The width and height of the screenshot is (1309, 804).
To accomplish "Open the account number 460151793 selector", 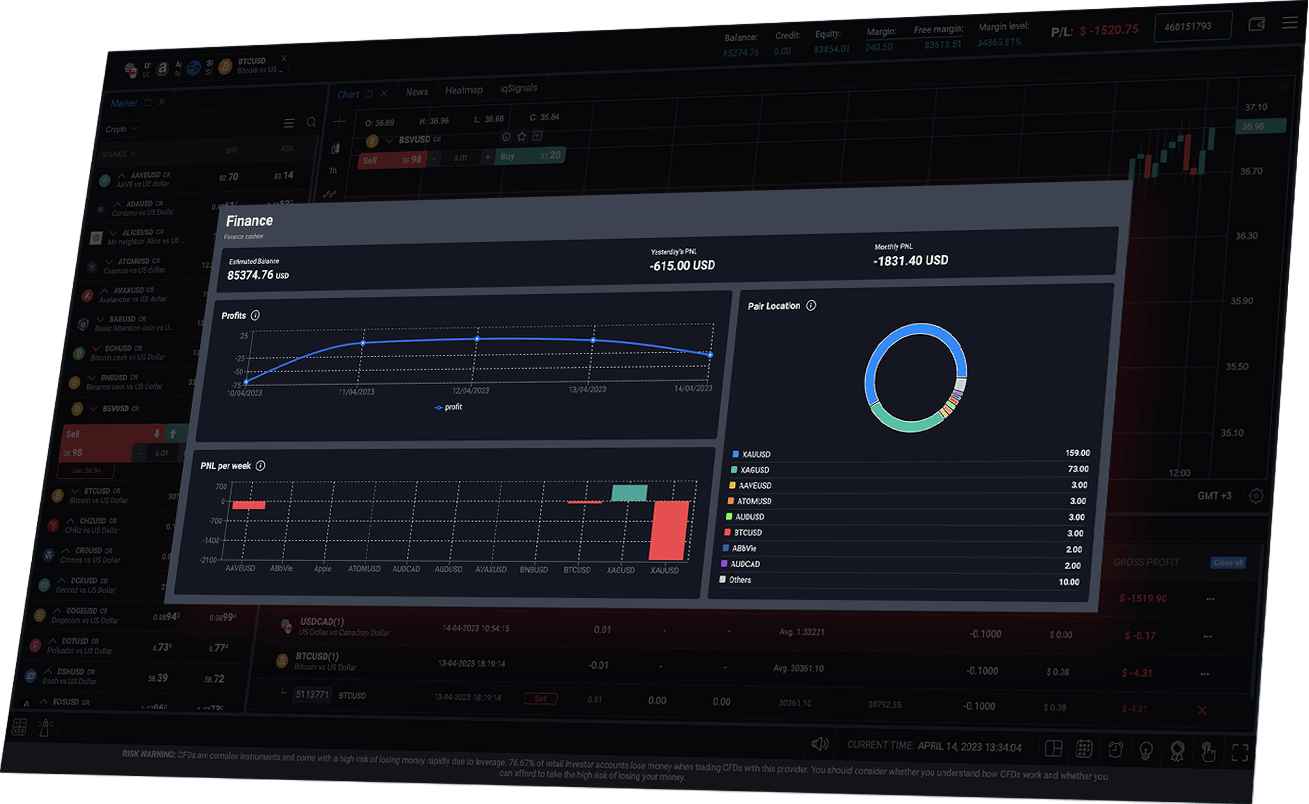I will coord(1191,26).
